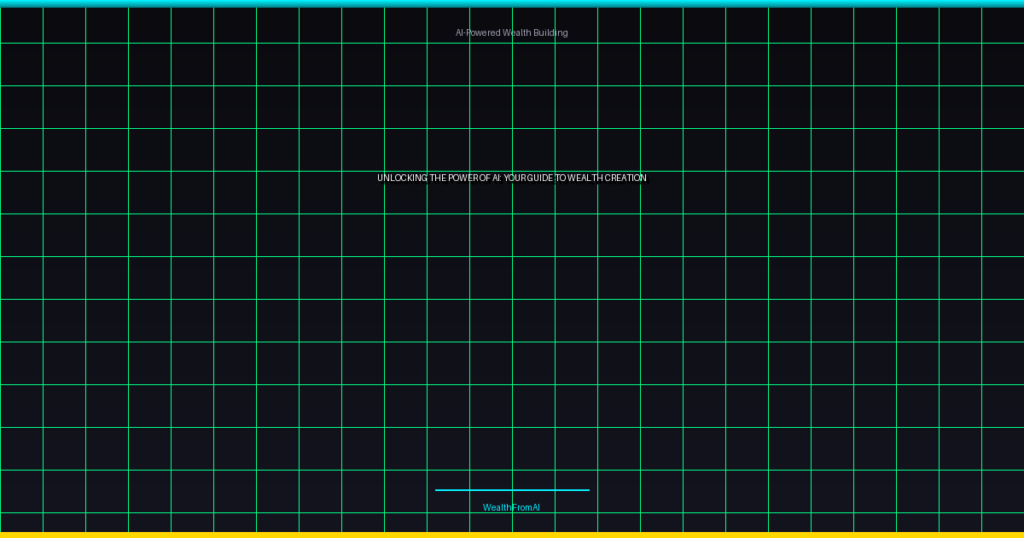Open the WealthFromAI brand link
This screenshot has height=538, width=1024.
(511, 508)
